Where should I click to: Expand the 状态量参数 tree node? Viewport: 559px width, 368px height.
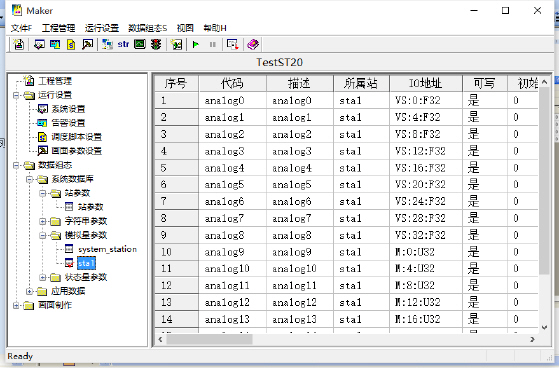43,277
